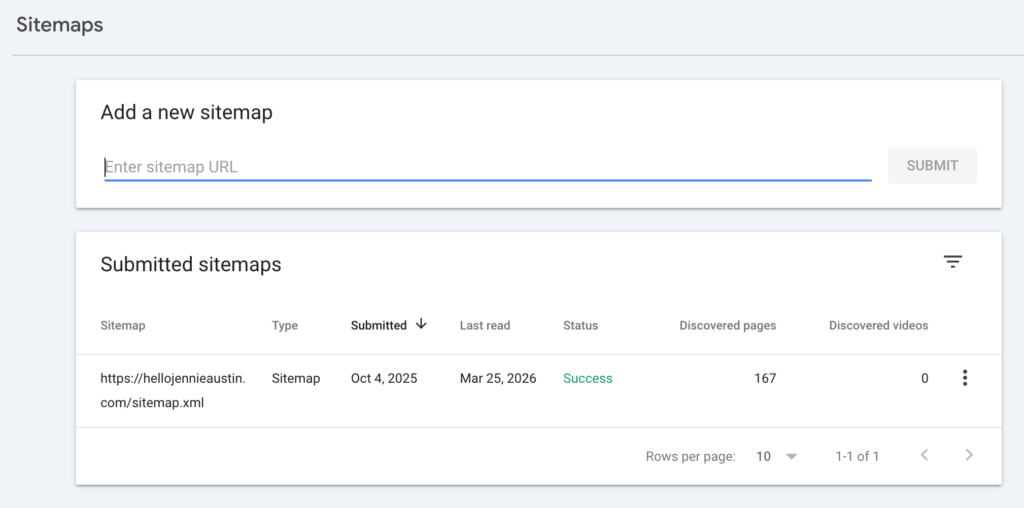Select the Discovered pages column header
This screenshot has width=1024, height=508.
(727, 325)
